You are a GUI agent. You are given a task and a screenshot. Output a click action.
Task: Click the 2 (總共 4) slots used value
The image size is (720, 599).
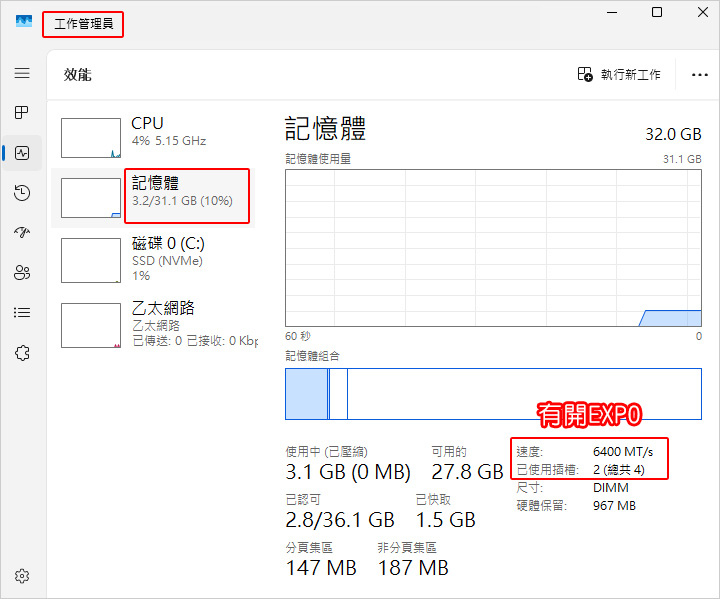(x=619, y=469)
